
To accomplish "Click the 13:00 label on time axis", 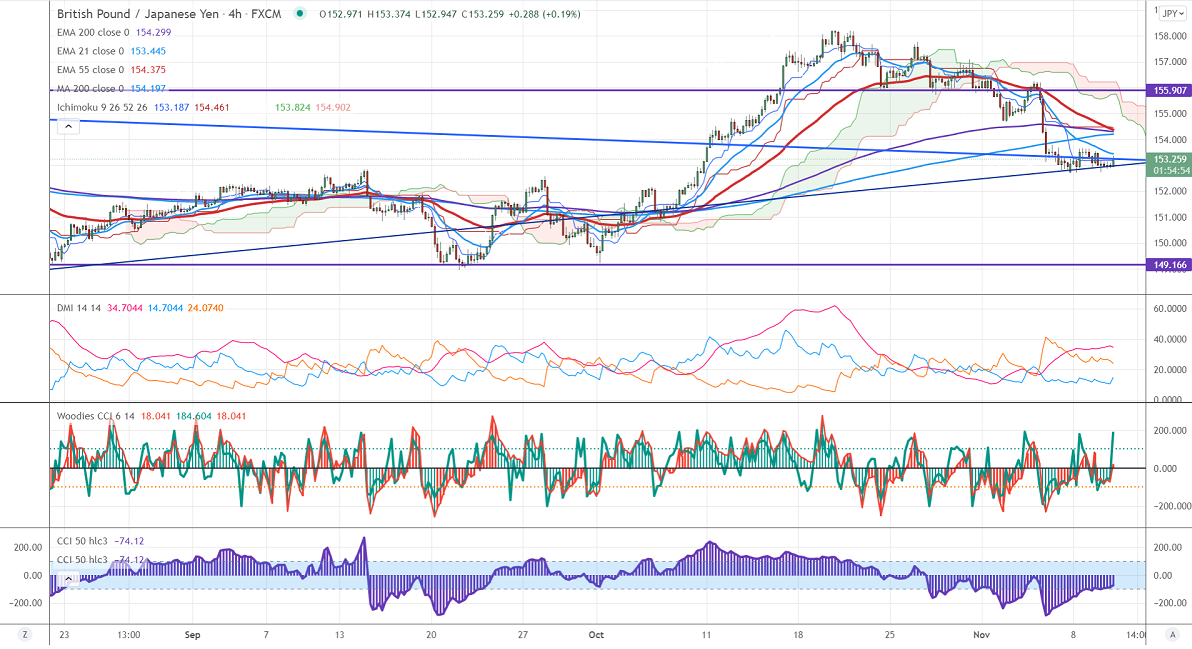I will coord(128,635).
